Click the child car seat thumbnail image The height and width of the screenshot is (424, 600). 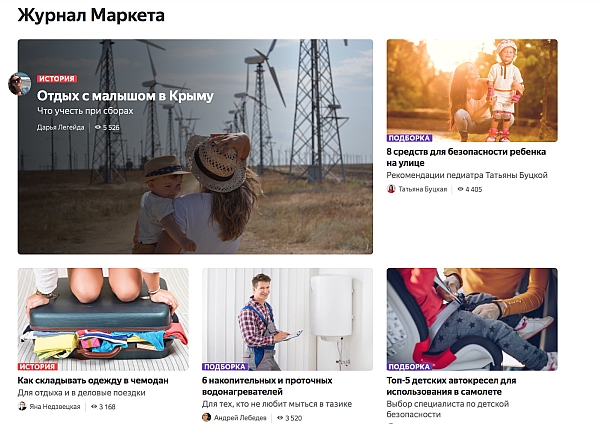472,319
